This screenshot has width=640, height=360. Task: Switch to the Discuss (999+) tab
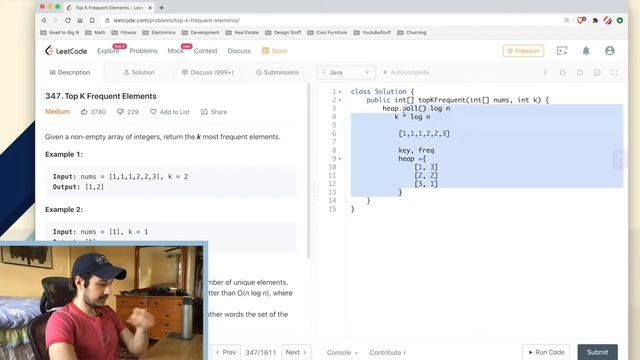(208, 72)
